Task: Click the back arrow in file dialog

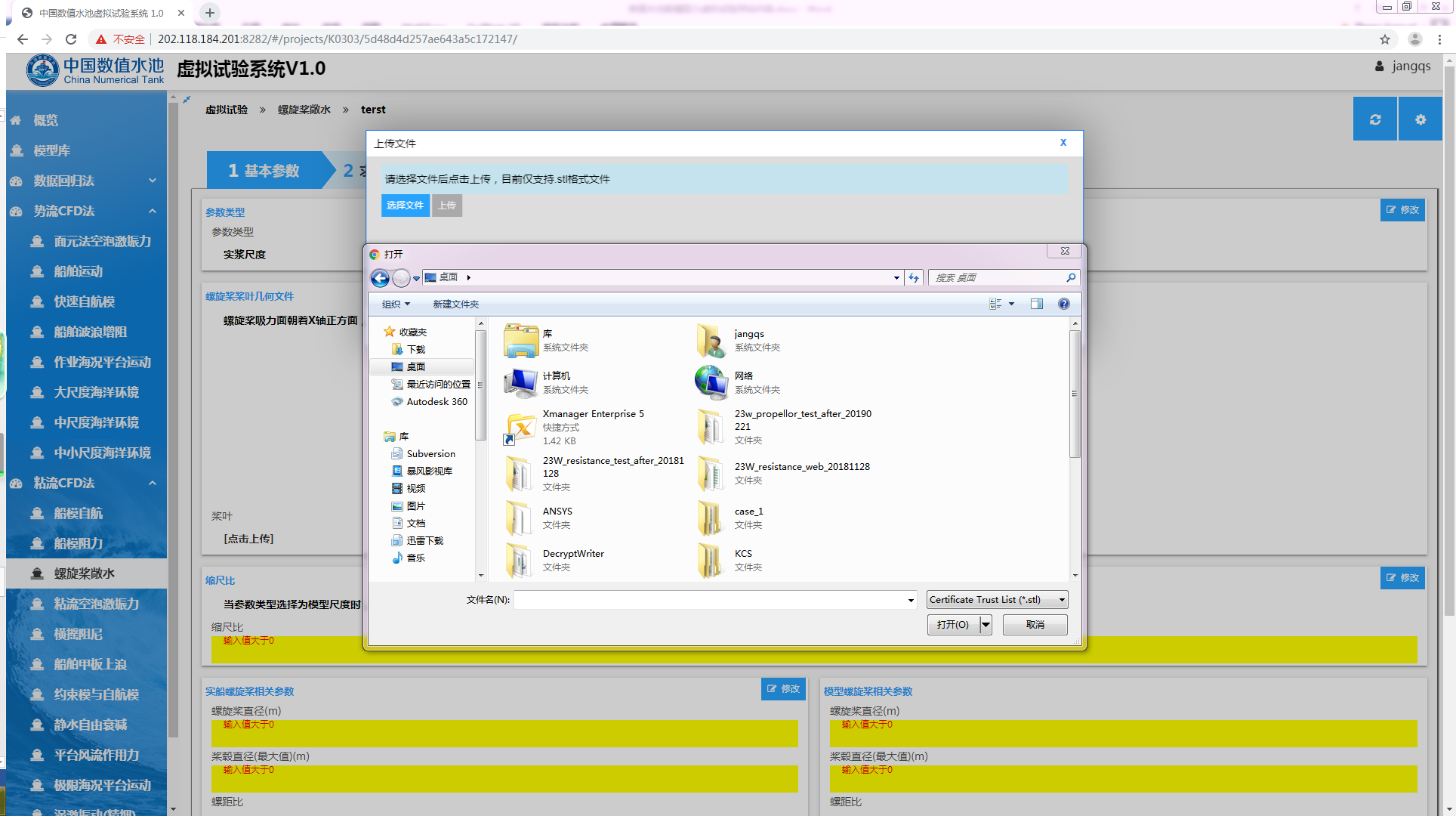Action: pyautogui.click(x=380, y=278)
